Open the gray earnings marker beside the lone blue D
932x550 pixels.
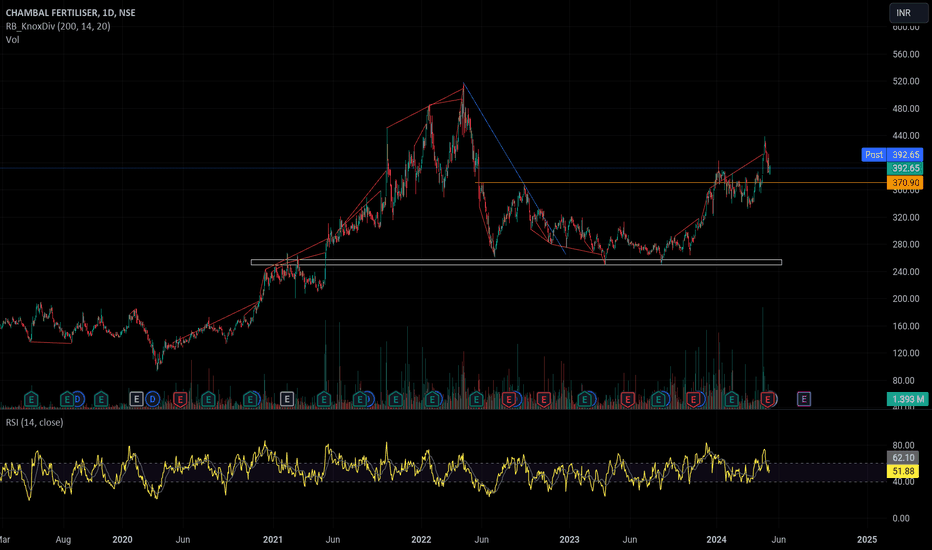click(x=136, y=400)
